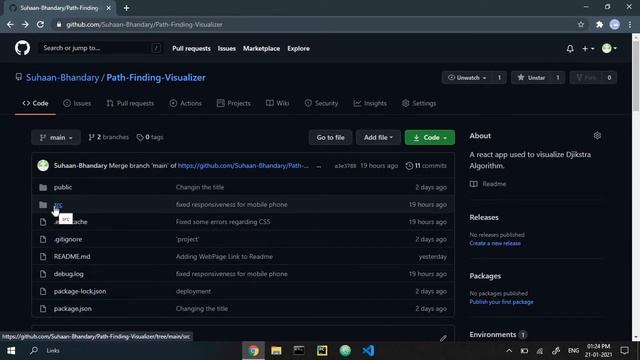Open Pull requests in the top navigation
This screenshot has height=360, width=640.
click(x=191, y=48)
